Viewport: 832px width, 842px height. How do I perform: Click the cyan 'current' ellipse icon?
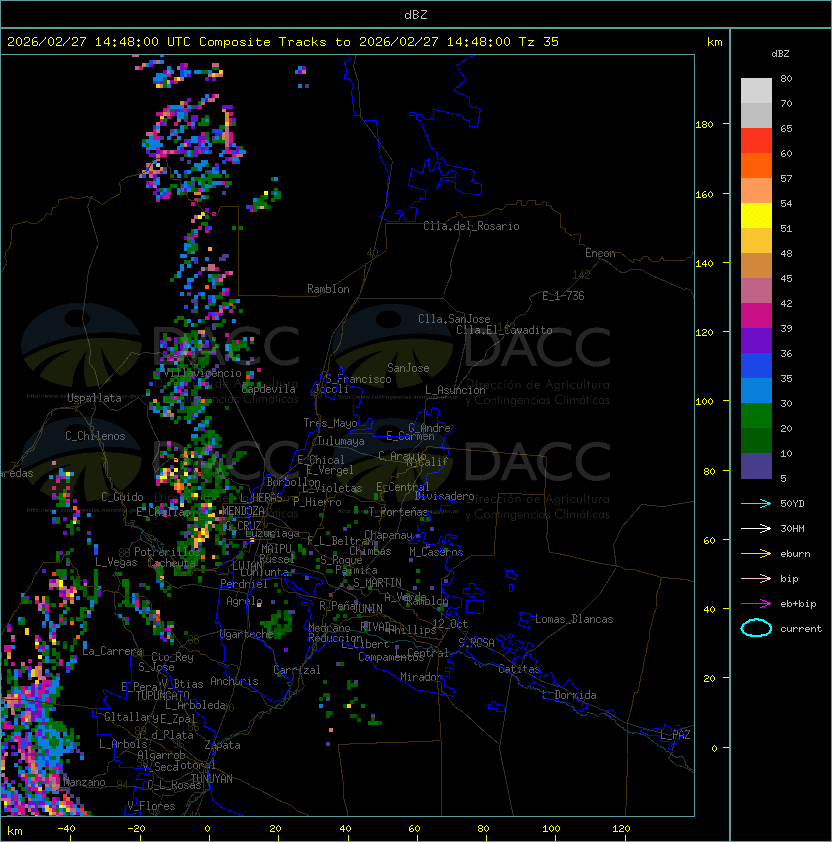point(756,628)
